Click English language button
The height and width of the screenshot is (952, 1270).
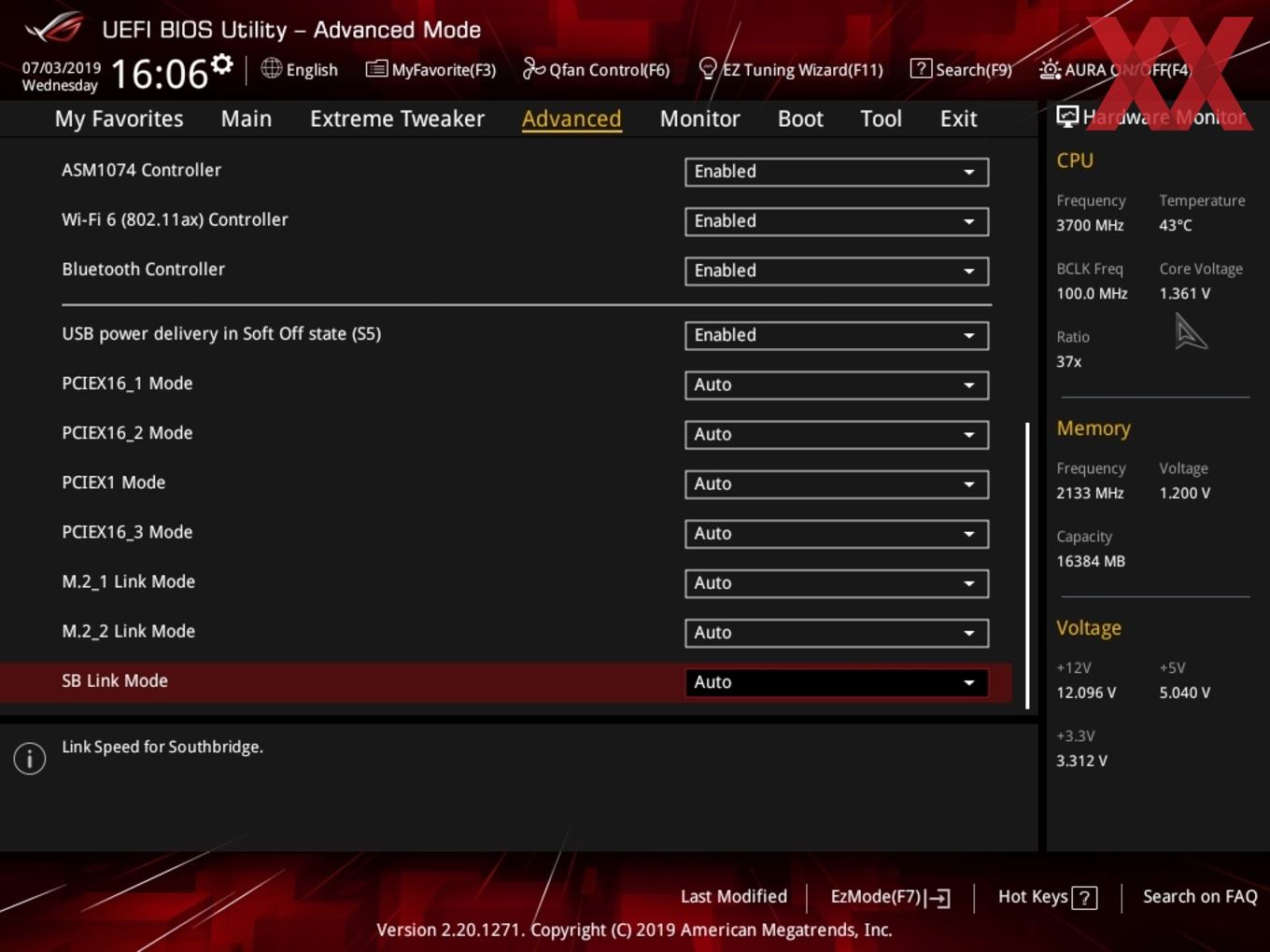pyautogui.click(x=312, y=70)
